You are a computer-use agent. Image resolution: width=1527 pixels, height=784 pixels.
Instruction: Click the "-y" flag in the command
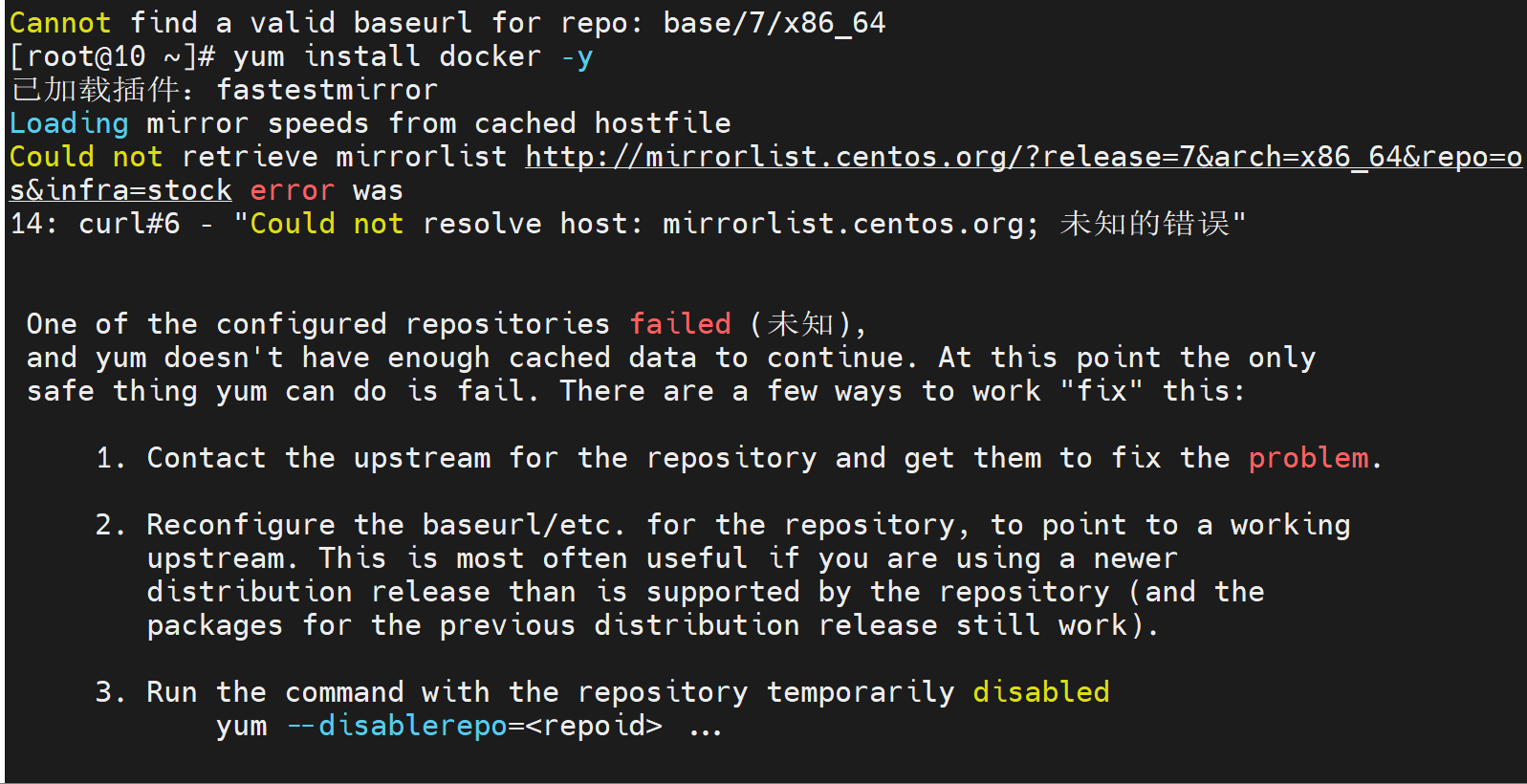(x=577, y=56)
